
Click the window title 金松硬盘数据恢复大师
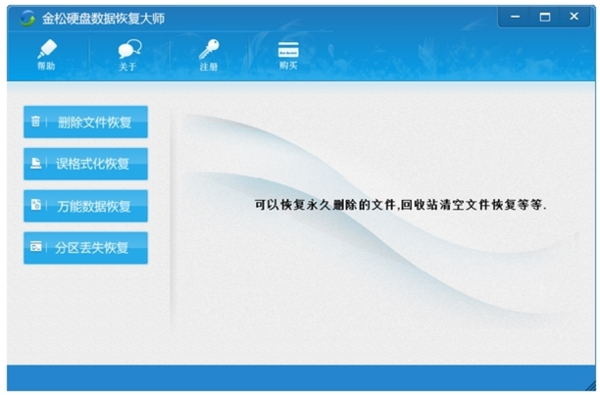pyautogui.click(x=103, y=18)
